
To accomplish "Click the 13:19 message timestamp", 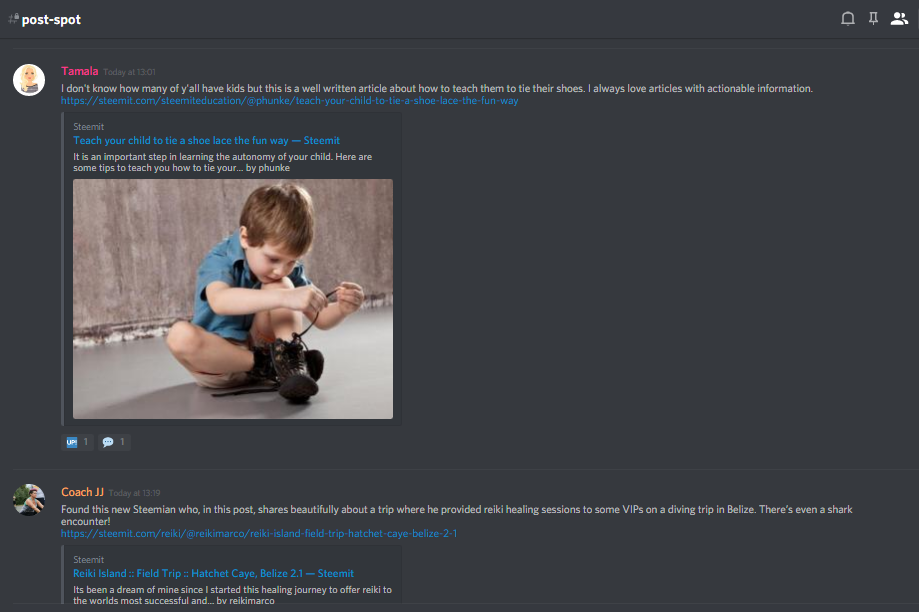I will pyautogui.click(x=134, y=493).
